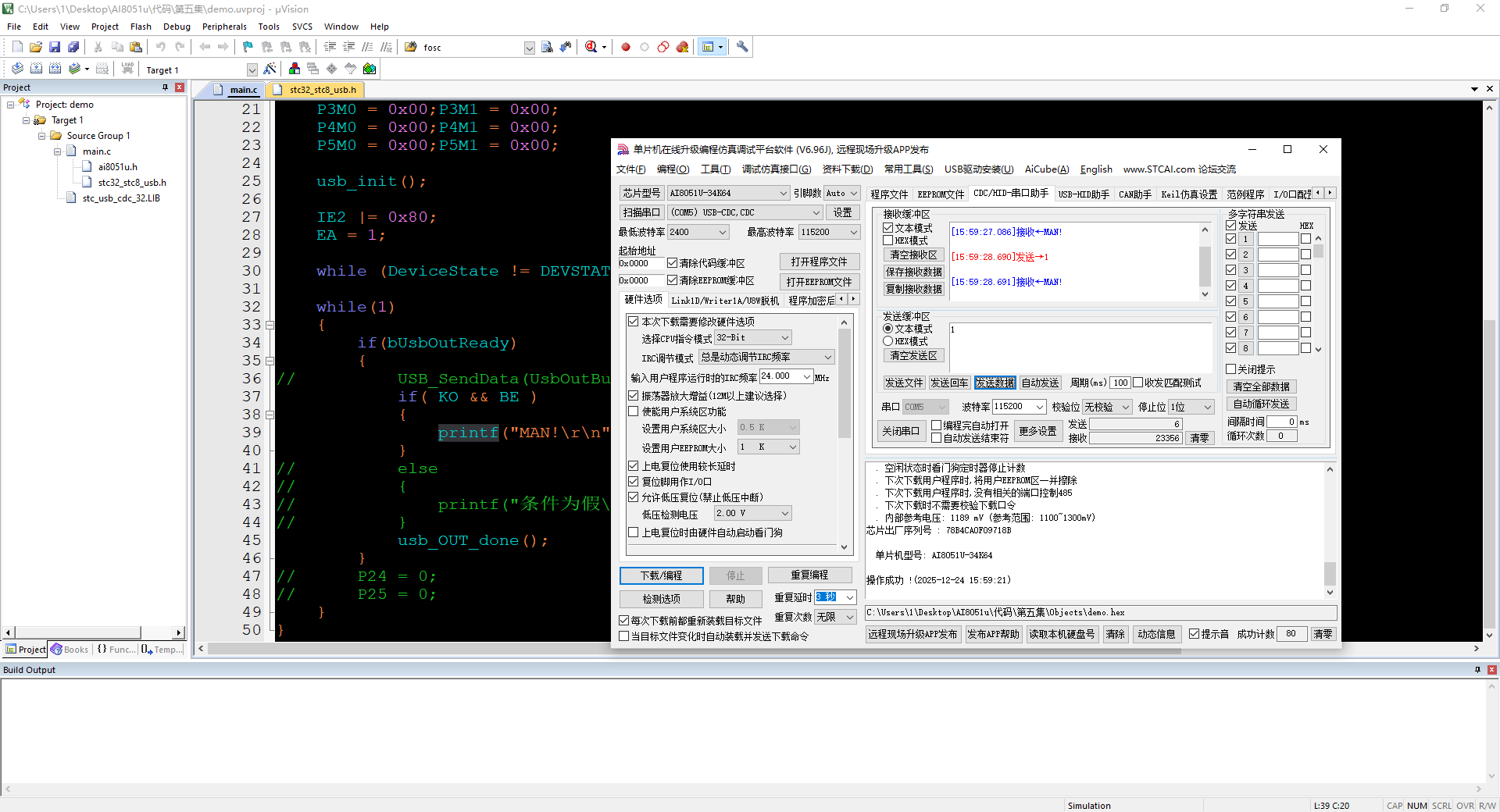The width and height of the screenshot is (1500, 812).
Task: Click the 周期(ms) input field
Action: click(x=1120, y=383)
